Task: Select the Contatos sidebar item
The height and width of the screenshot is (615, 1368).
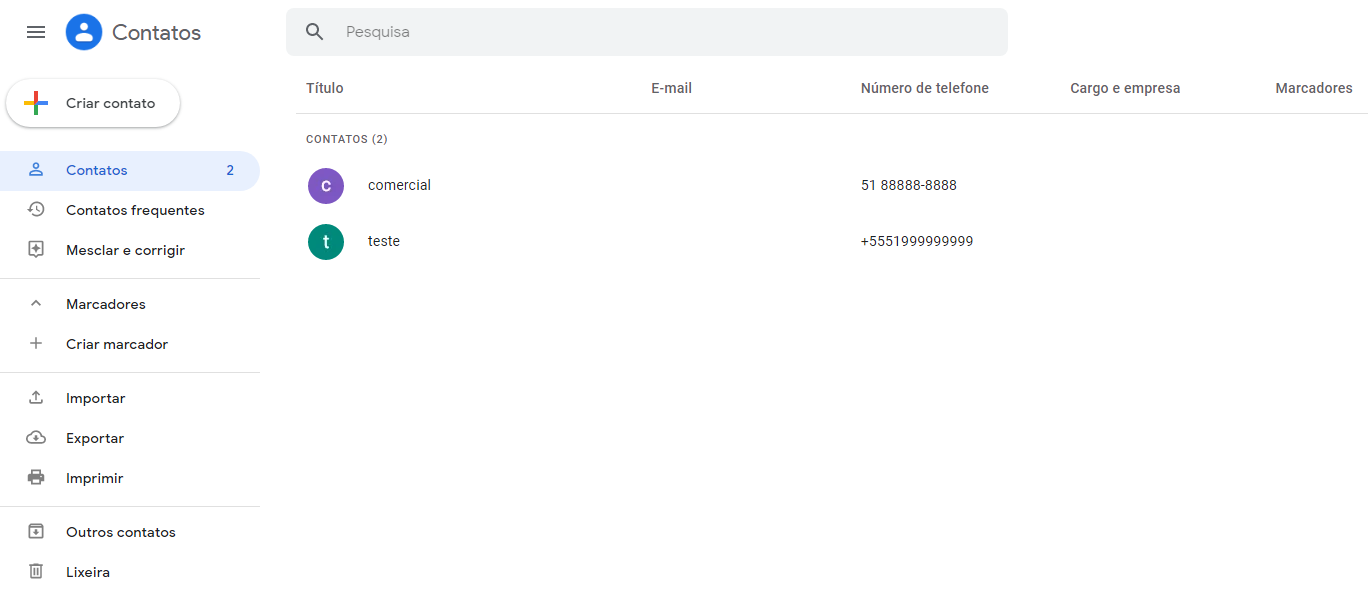Action: click(97, 170)
